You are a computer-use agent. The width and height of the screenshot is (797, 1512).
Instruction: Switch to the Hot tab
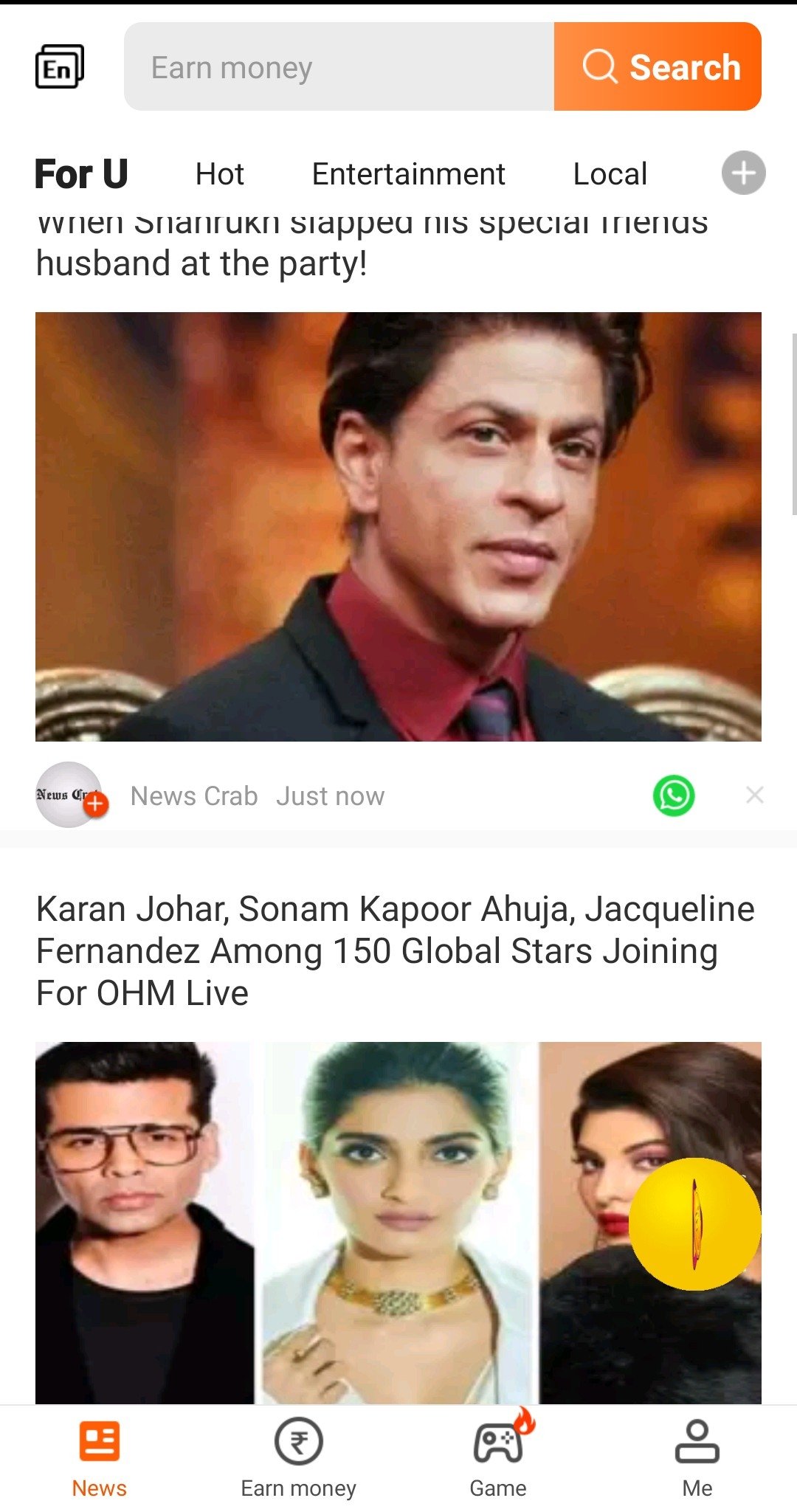click(x=219, y=175)
